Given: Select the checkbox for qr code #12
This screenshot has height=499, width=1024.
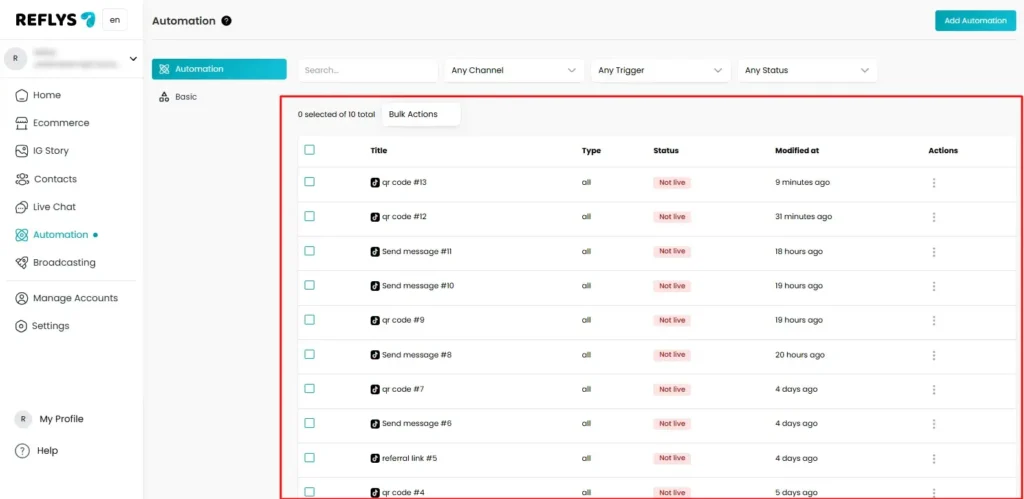Looking at the screenshot, I should coord(310,216).
